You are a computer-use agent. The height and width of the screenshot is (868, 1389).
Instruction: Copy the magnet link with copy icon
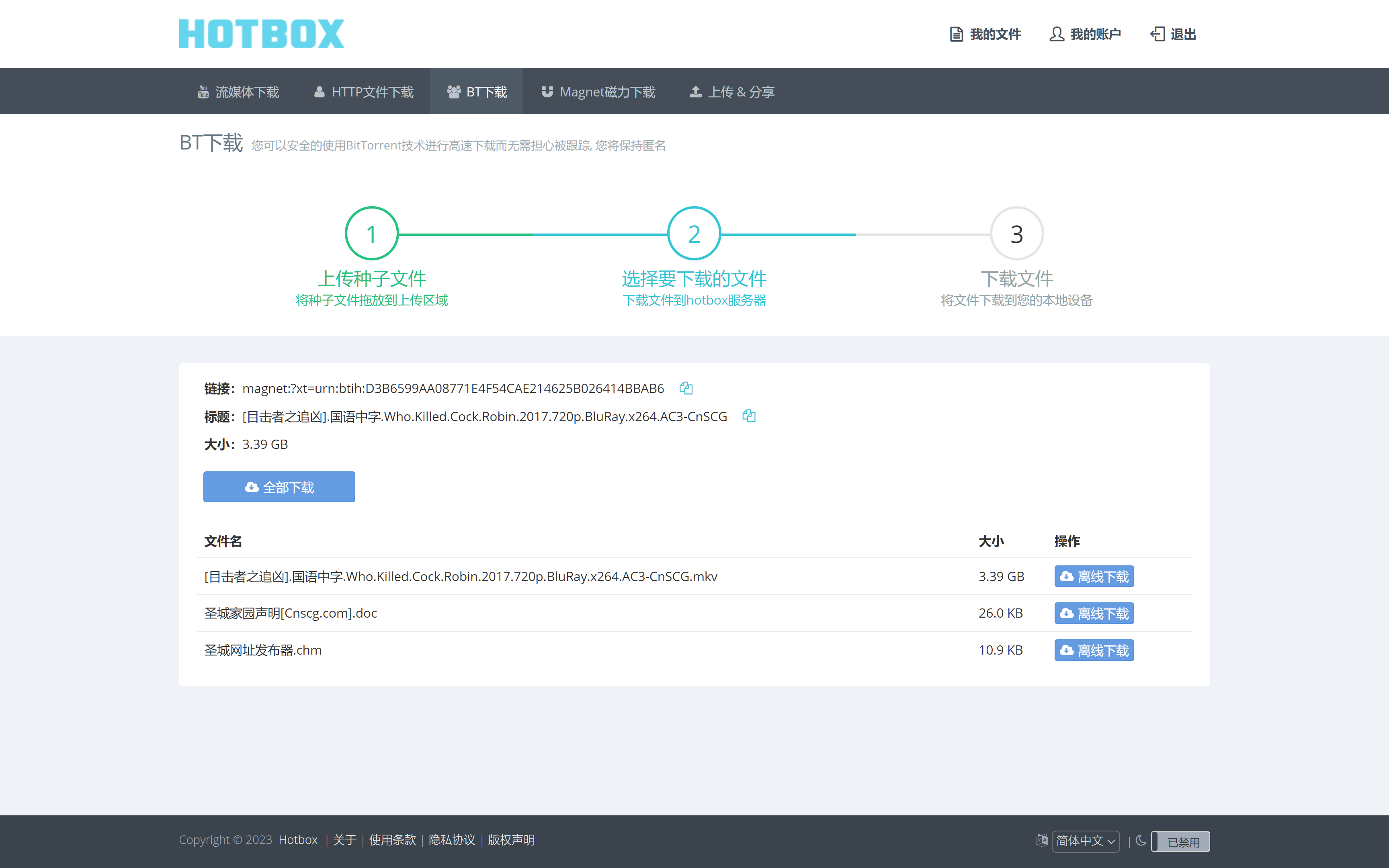tap(686, 389)
